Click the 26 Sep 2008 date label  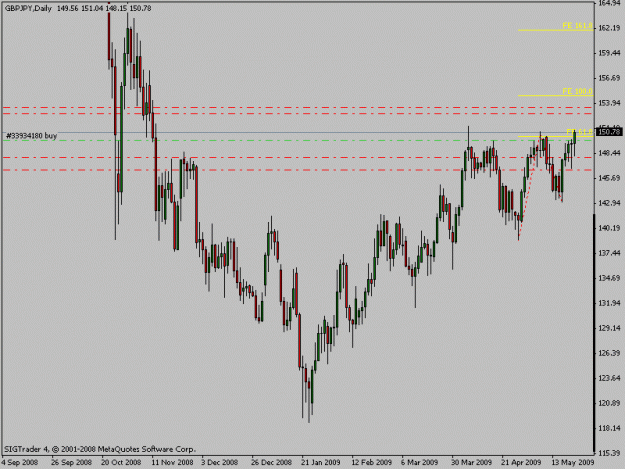tap(71, 463)
